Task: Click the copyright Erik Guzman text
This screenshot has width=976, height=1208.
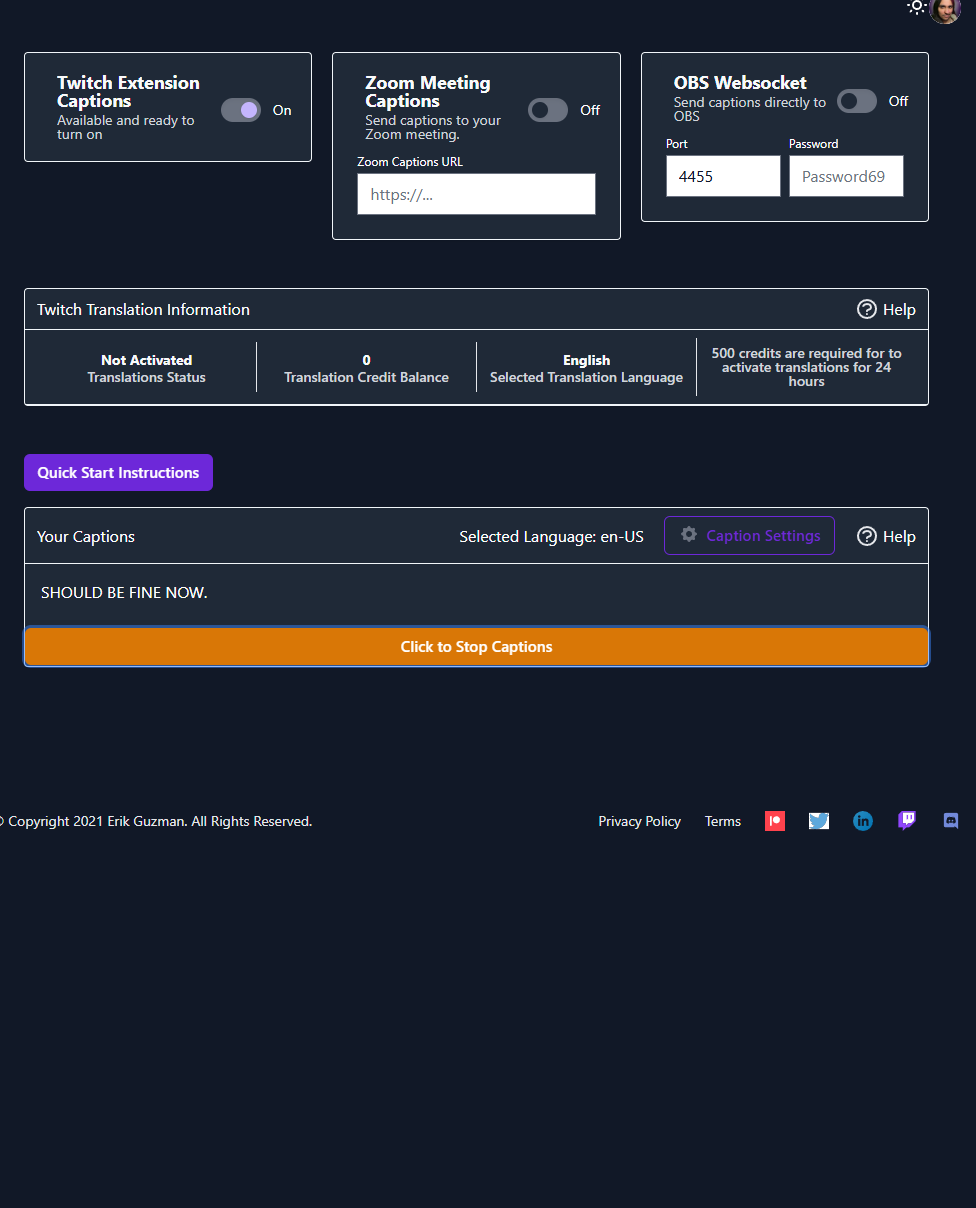Action: point(155,821)
